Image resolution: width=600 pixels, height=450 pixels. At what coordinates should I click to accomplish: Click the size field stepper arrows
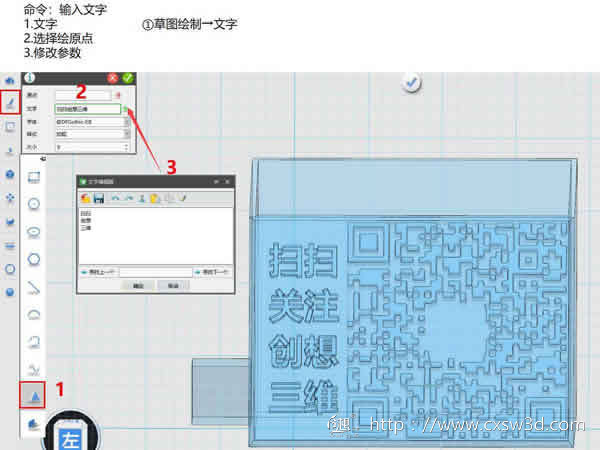tap(126, 147)
